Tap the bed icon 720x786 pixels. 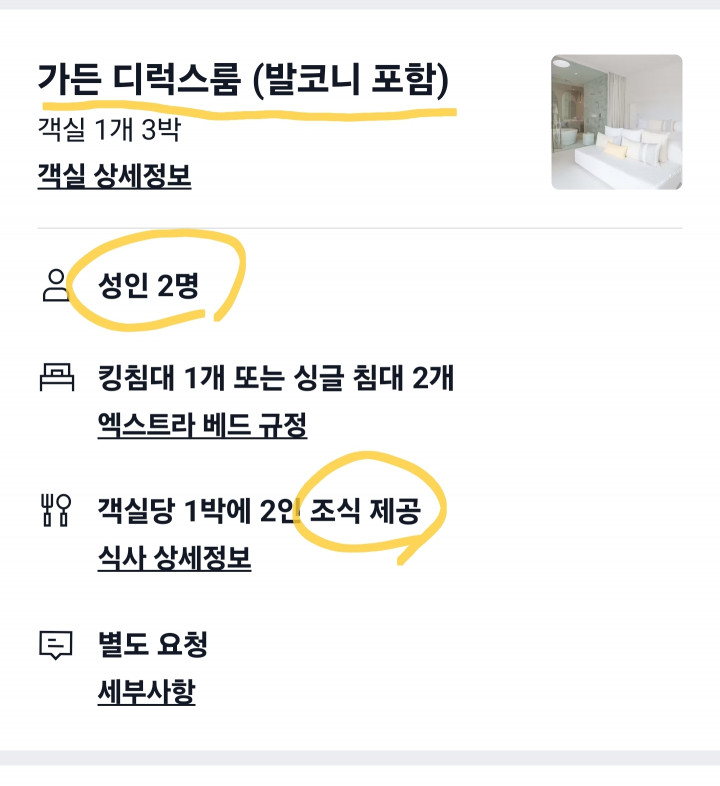tap(55, 378)
